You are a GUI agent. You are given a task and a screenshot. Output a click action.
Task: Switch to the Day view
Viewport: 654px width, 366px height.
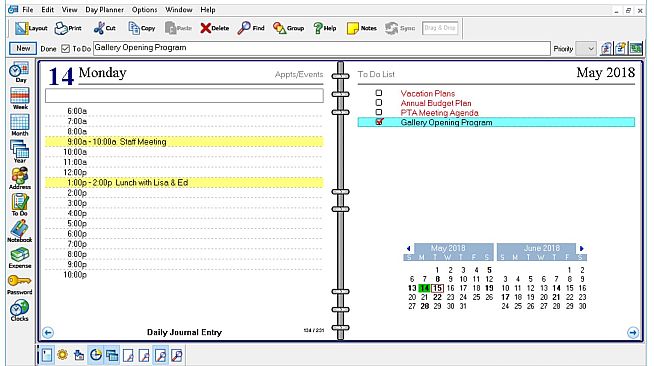click(20, 73)
